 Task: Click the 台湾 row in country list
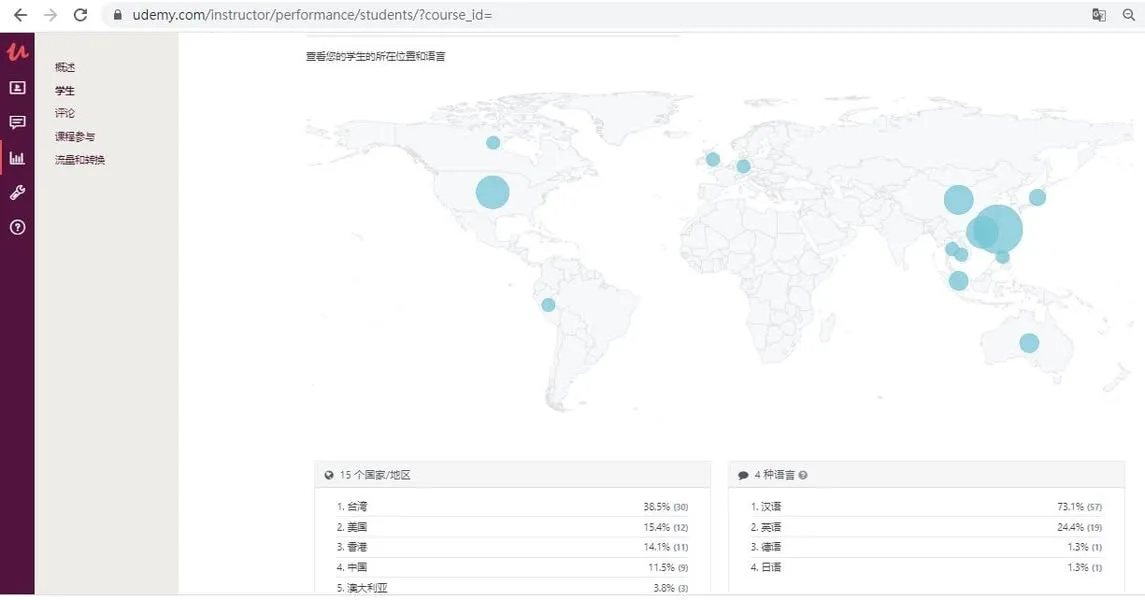[512, 507]
